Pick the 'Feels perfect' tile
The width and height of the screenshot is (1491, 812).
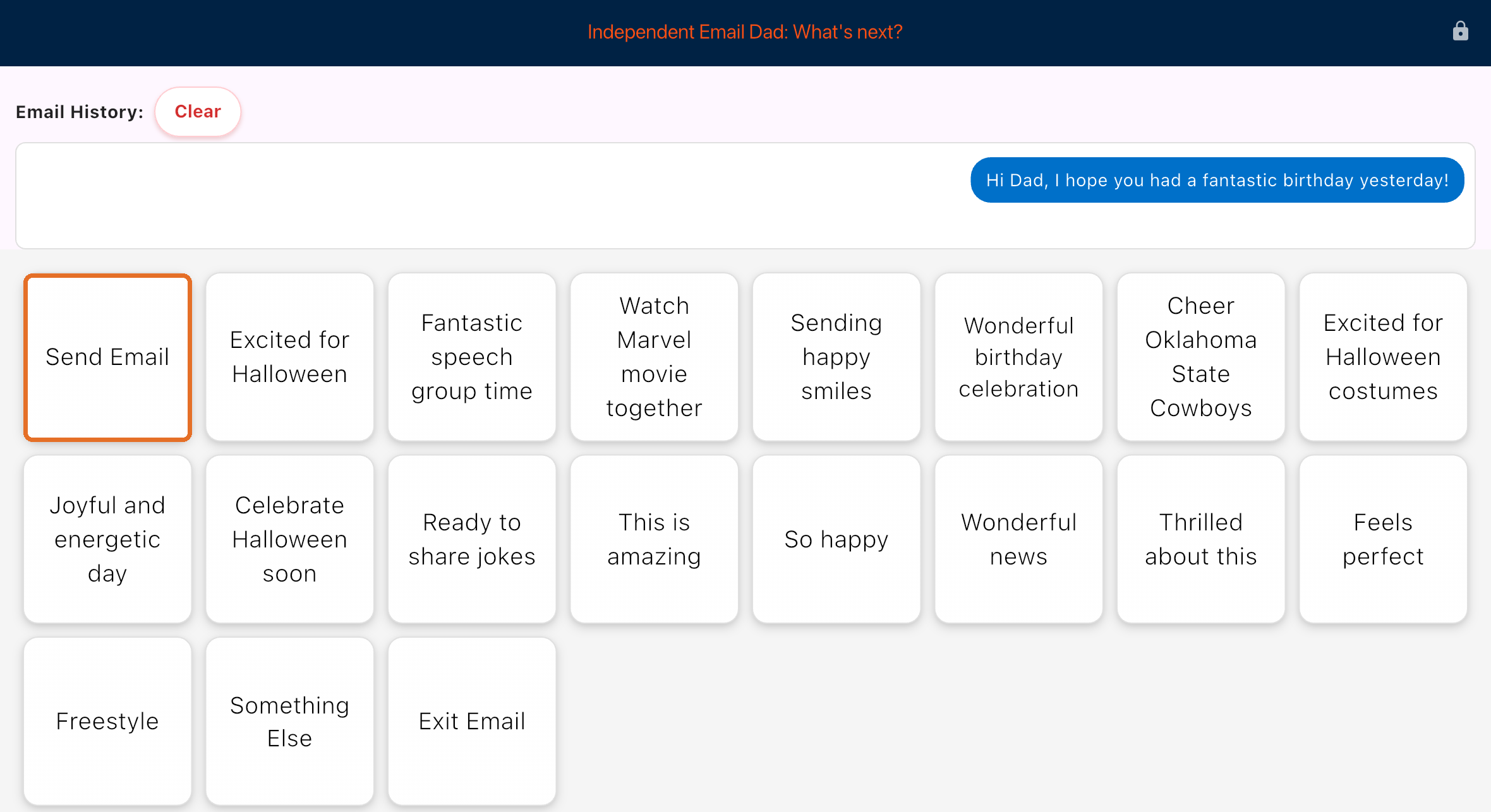click(x=1384, y=539)
